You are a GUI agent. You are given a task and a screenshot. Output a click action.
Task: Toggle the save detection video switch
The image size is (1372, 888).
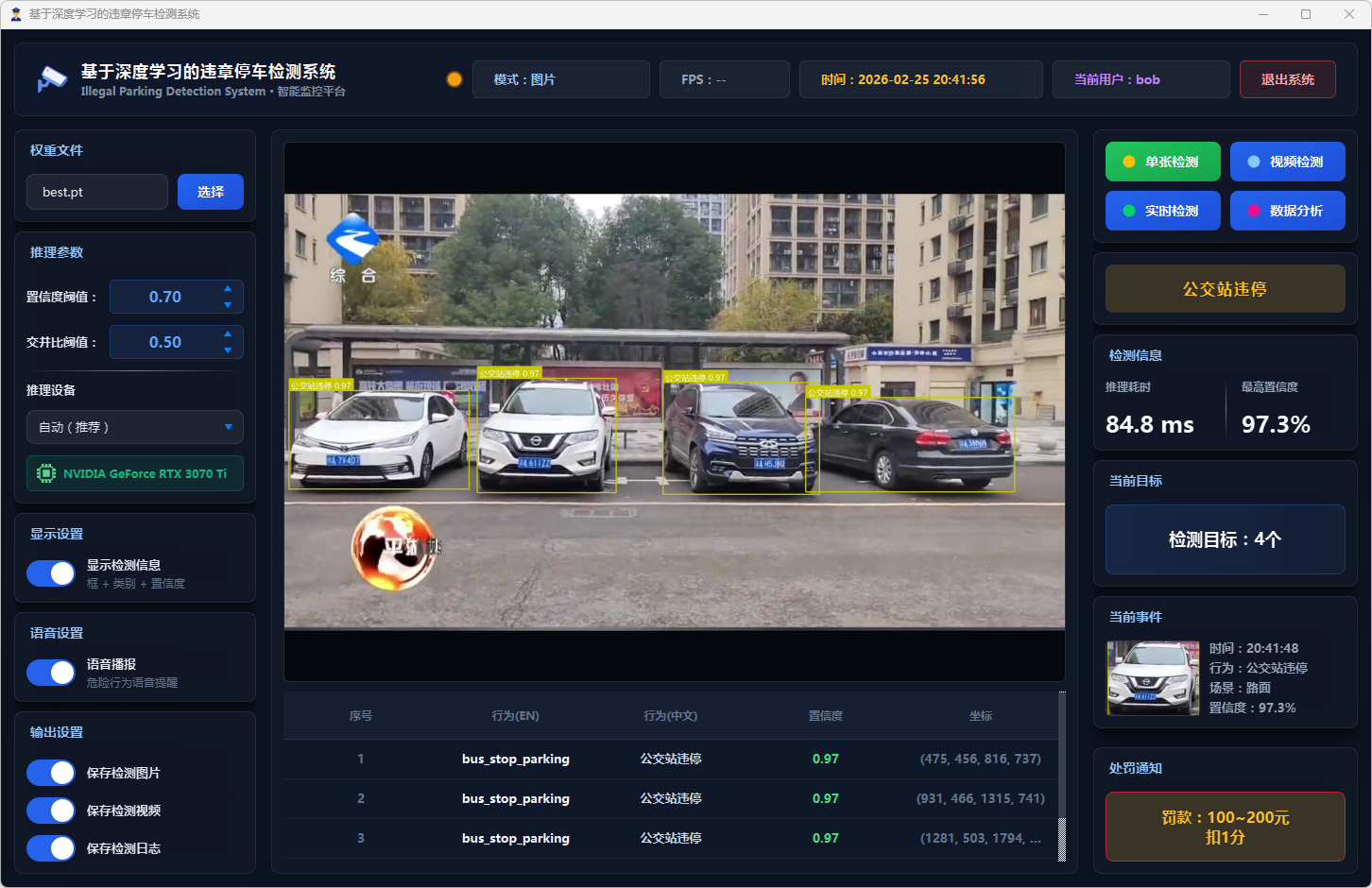(x=51, y=811)
